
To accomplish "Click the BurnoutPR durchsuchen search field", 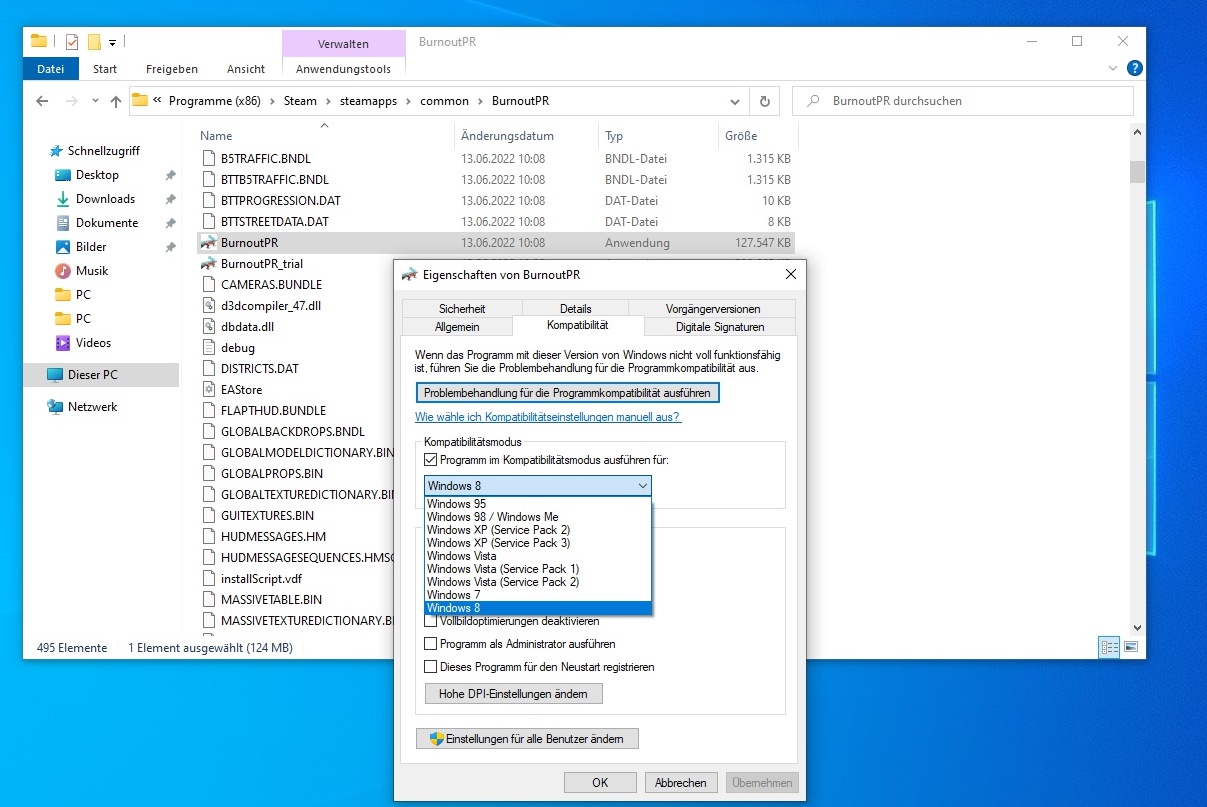I will pos(963,101).
